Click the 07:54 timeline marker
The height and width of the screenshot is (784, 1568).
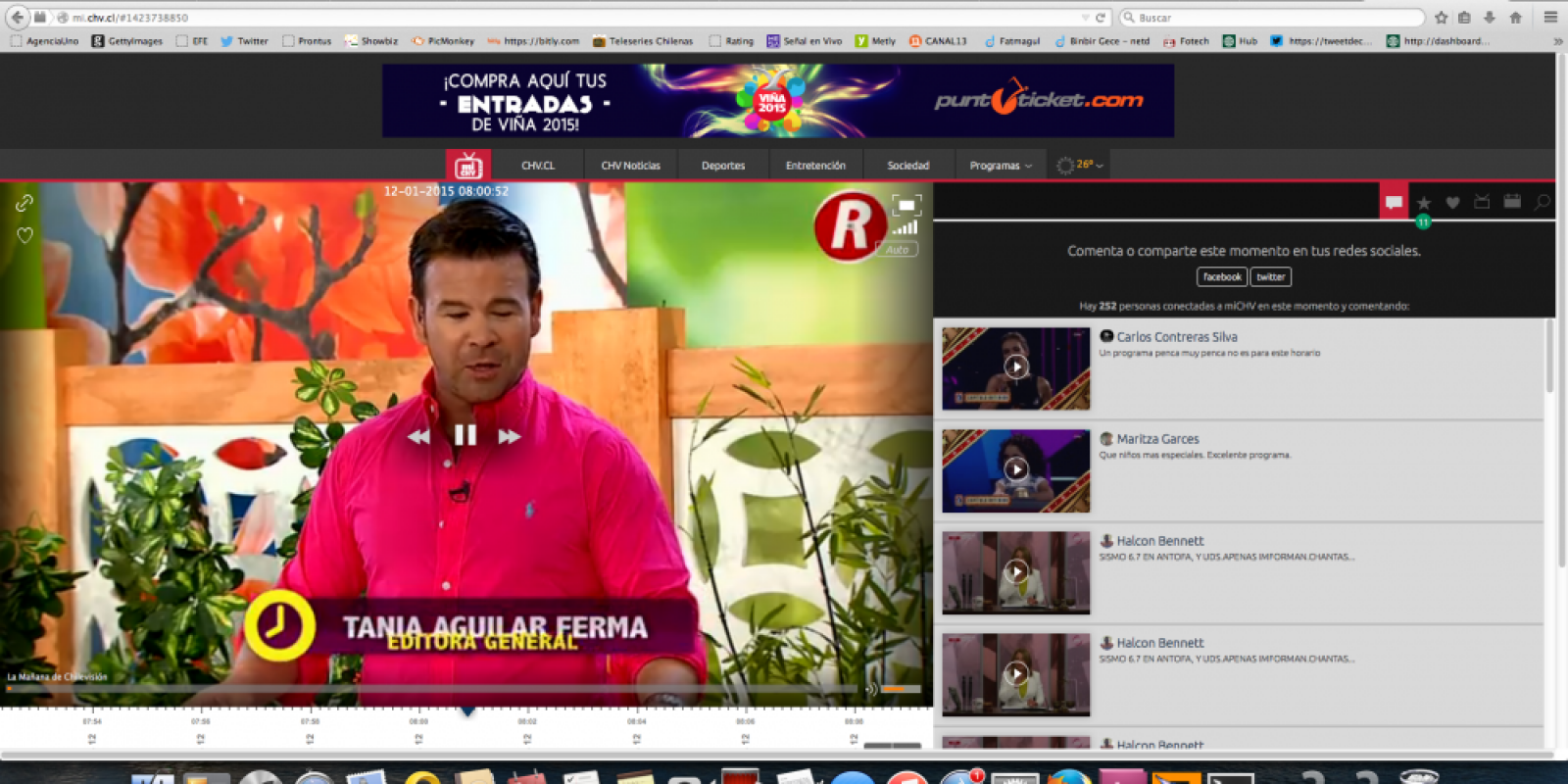(x=92, y=721)
